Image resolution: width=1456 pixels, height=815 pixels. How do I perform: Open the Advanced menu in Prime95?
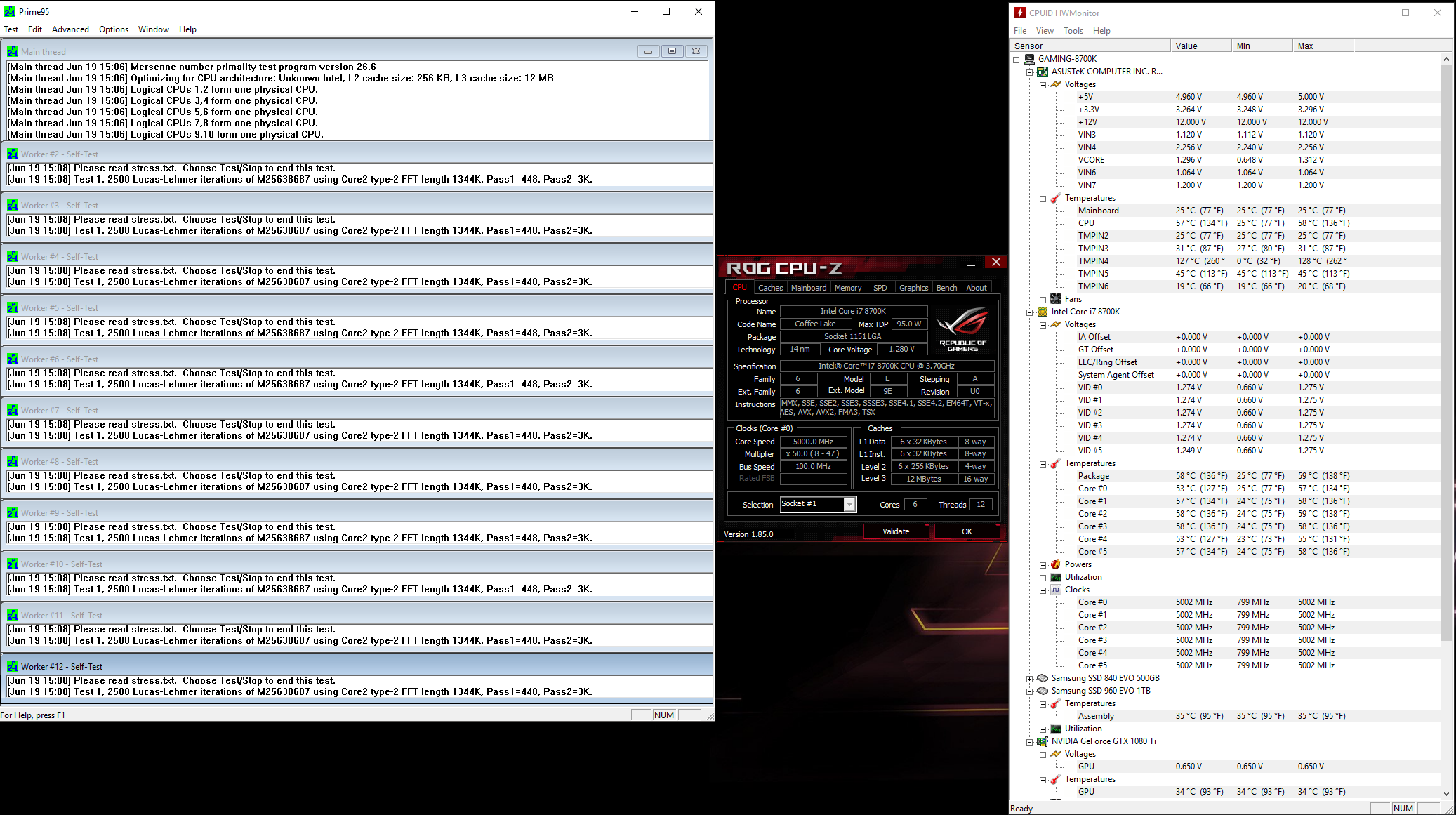point(70,29)
